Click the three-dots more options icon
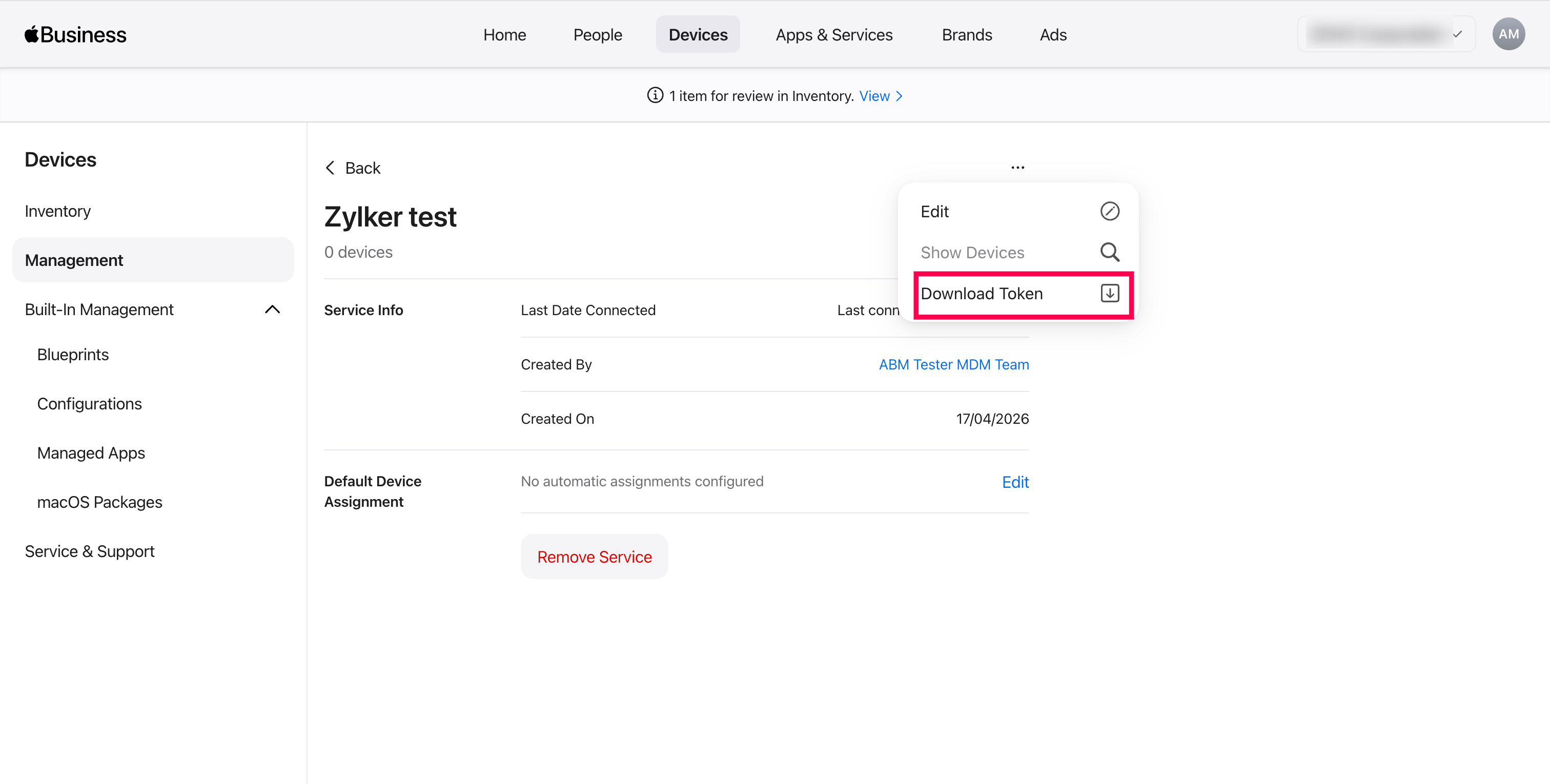This screenshot has width=1550, height=784. pos(1017,167)
